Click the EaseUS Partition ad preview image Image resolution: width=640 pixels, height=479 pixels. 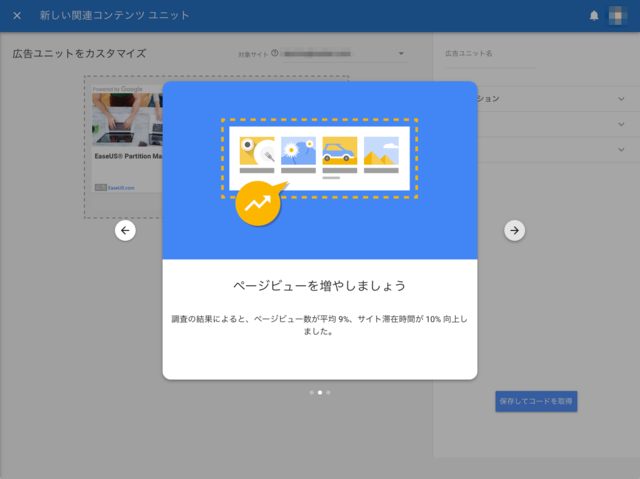(x=127, y=120)
